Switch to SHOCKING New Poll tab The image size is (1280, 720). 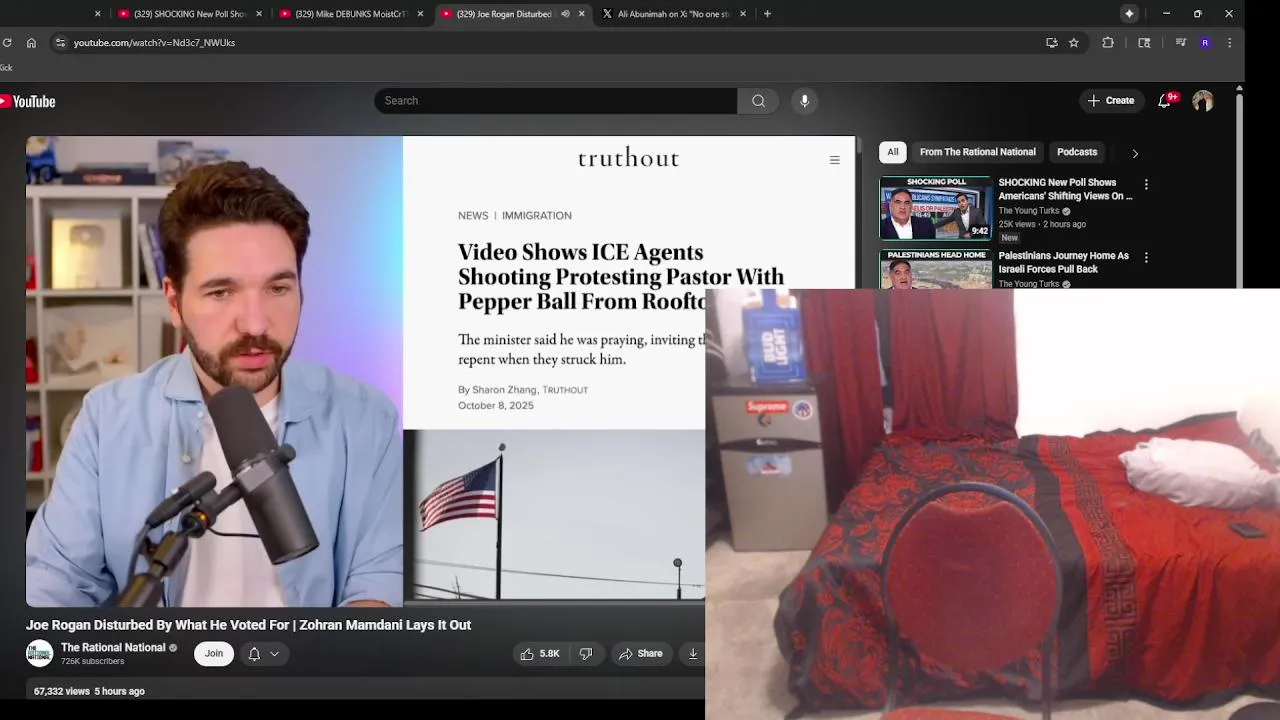(x=189, y=14)
